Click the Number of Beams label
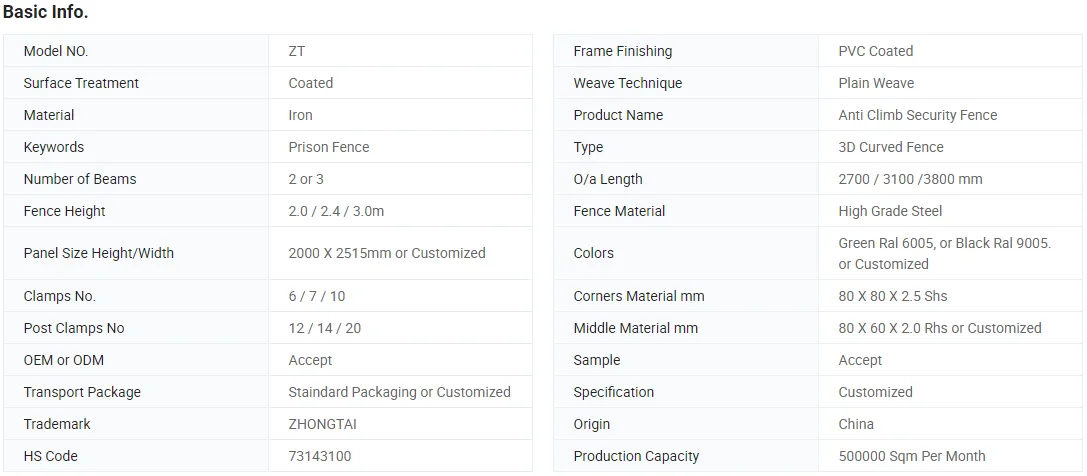 [x=80, y=179]
